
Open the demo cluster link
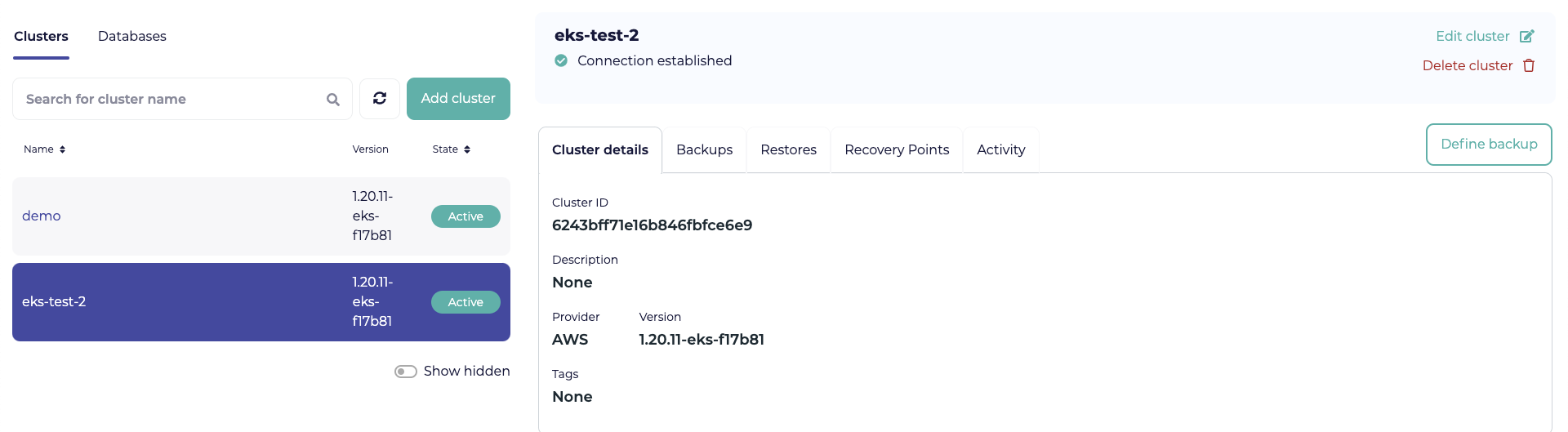tap(42, 216)
